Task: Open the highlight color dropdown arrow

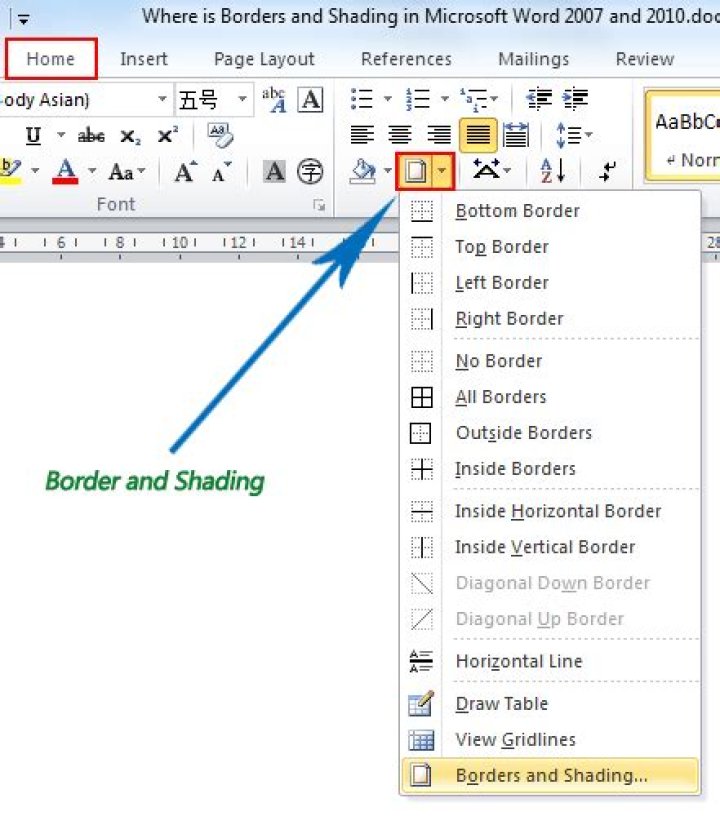Action: 35,171
